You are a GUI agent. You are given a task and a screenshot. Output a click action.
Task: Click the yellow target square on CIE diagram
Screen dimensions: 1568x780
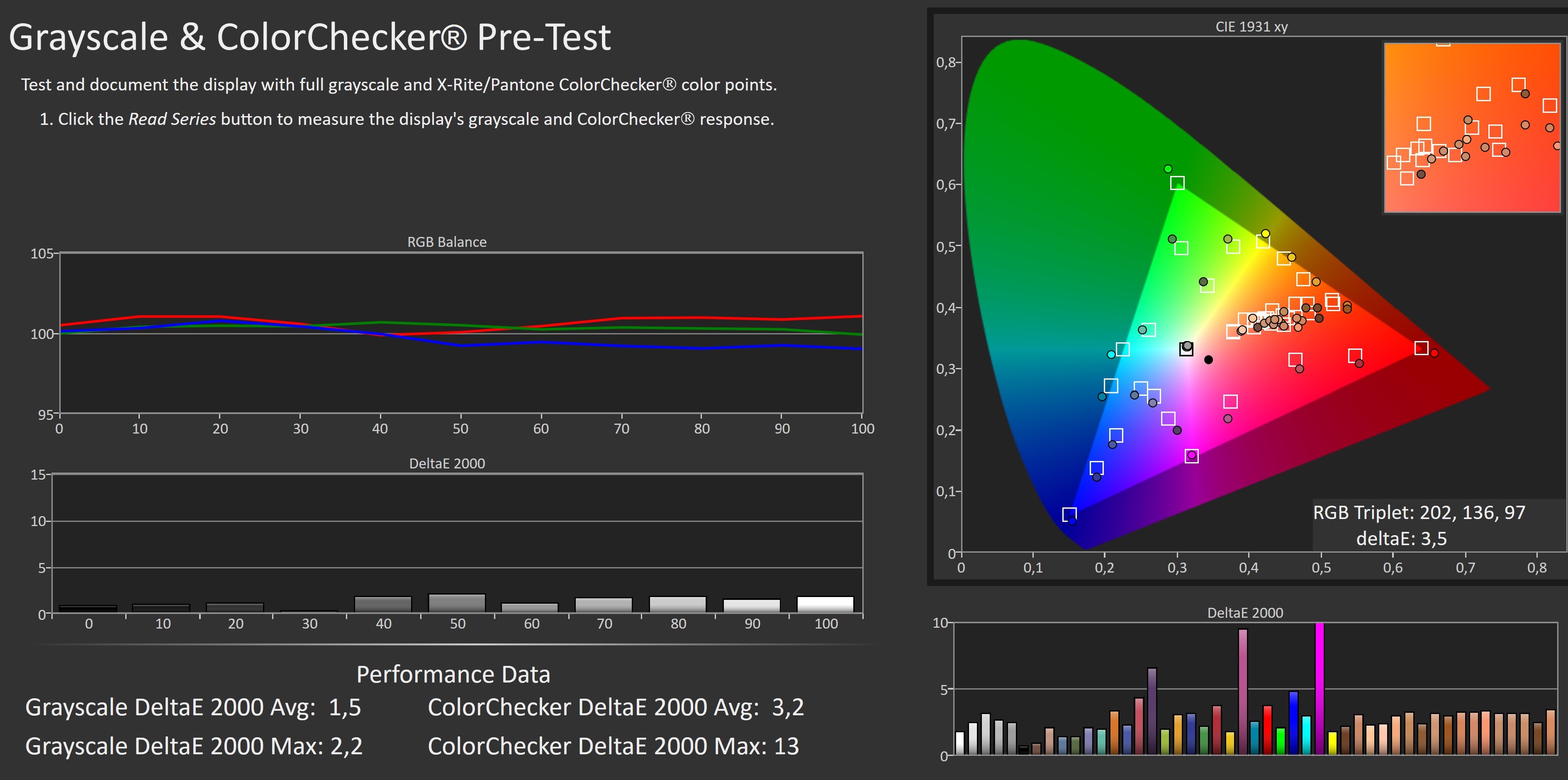(1263, 242)
